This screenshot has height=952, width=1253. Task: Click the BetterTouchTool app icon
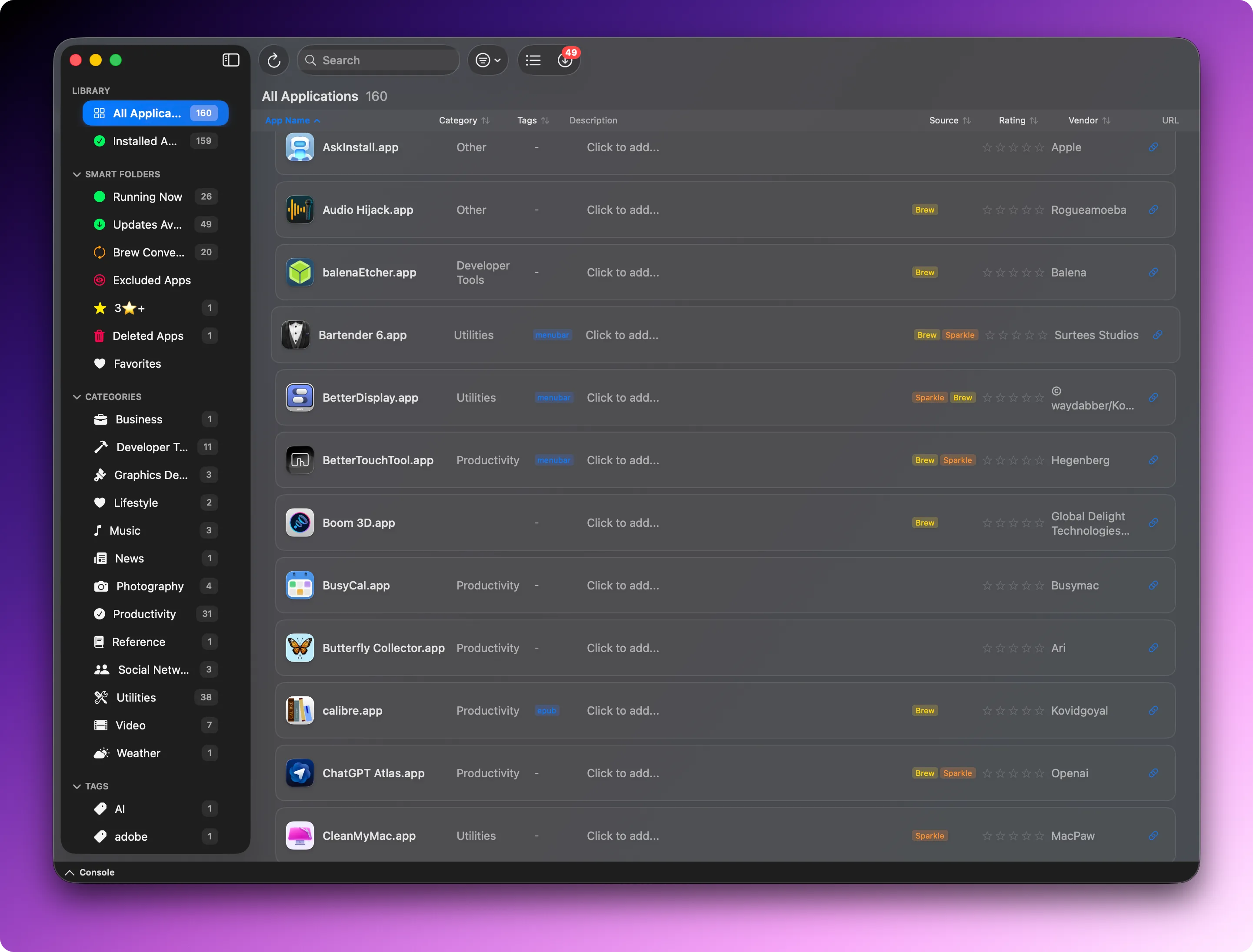(300, 460)
